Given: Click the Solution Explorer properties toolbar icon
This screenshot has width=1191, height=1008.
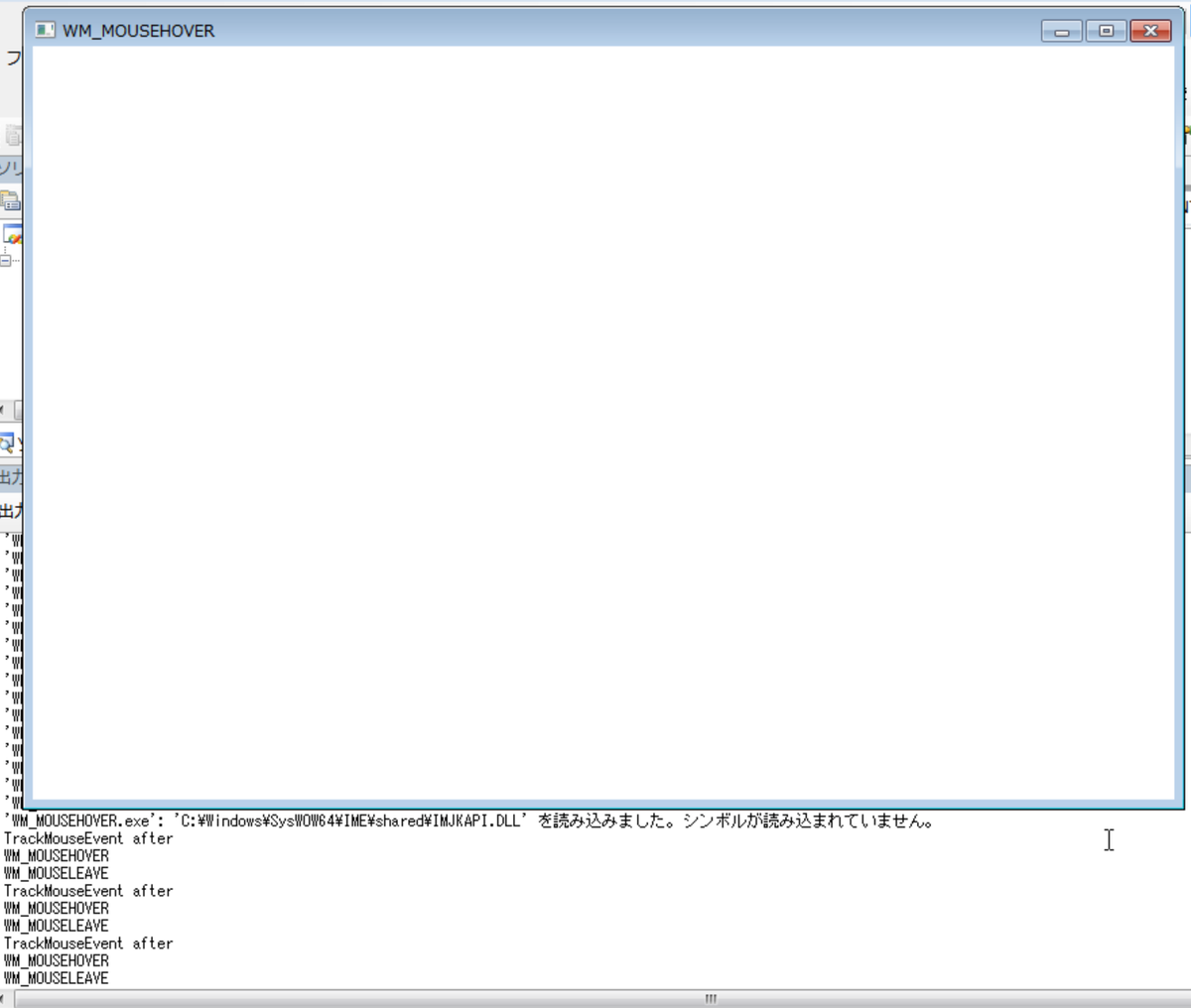Looking at the screenshot, I should [10, 201].
